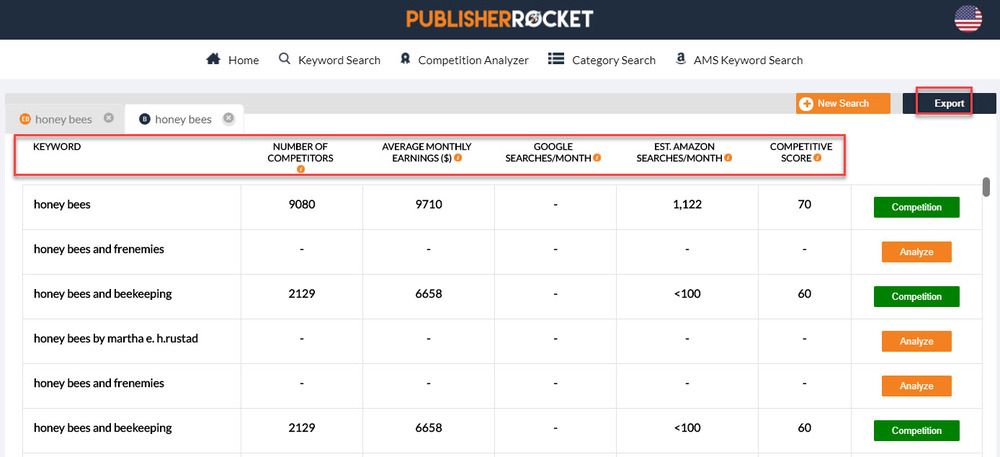Click the results table vertical scrollbar thumb
Screen dimensions: 1000x457
[987, 187]
